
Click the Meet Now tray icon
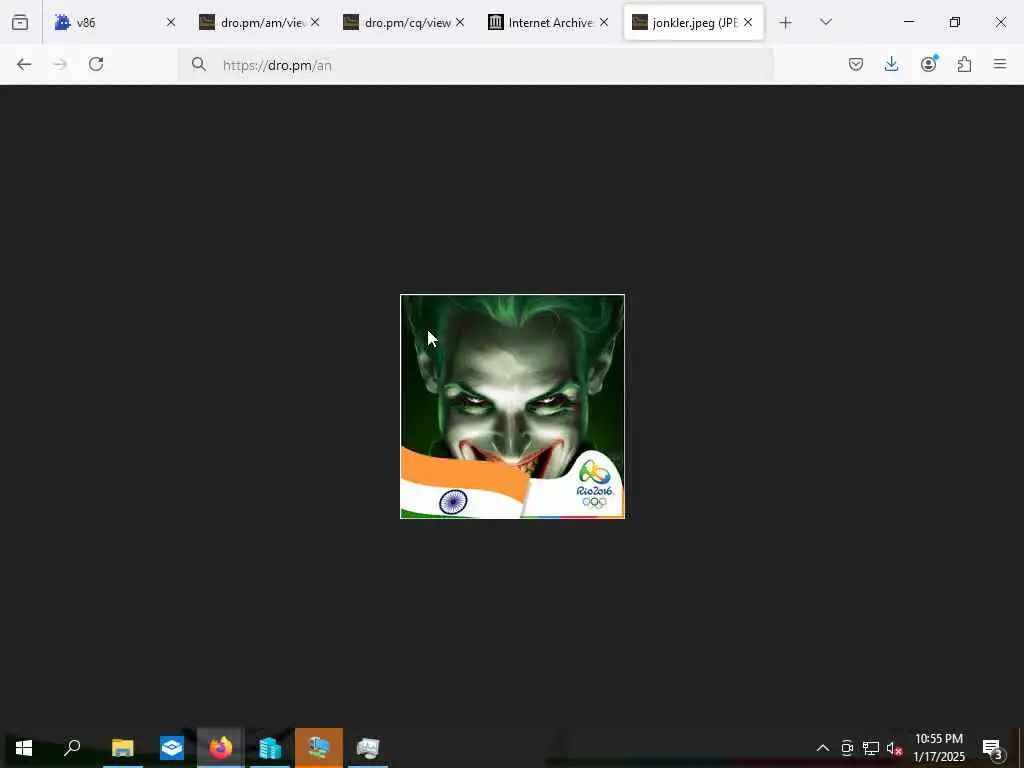(x=847, y=748)
